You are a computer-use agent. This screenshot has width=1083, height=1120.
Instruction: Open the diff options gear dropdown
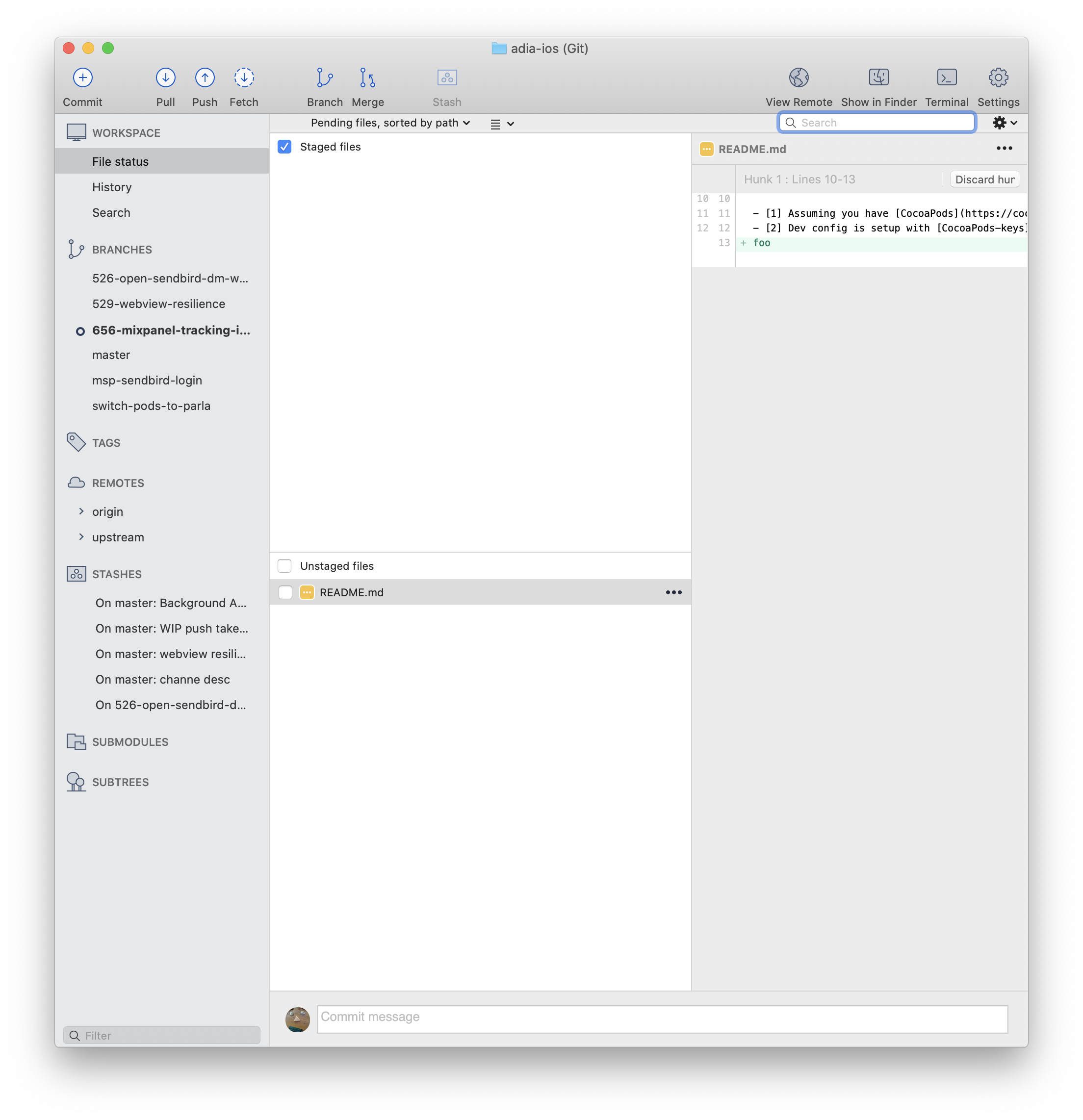(1004, 122)
